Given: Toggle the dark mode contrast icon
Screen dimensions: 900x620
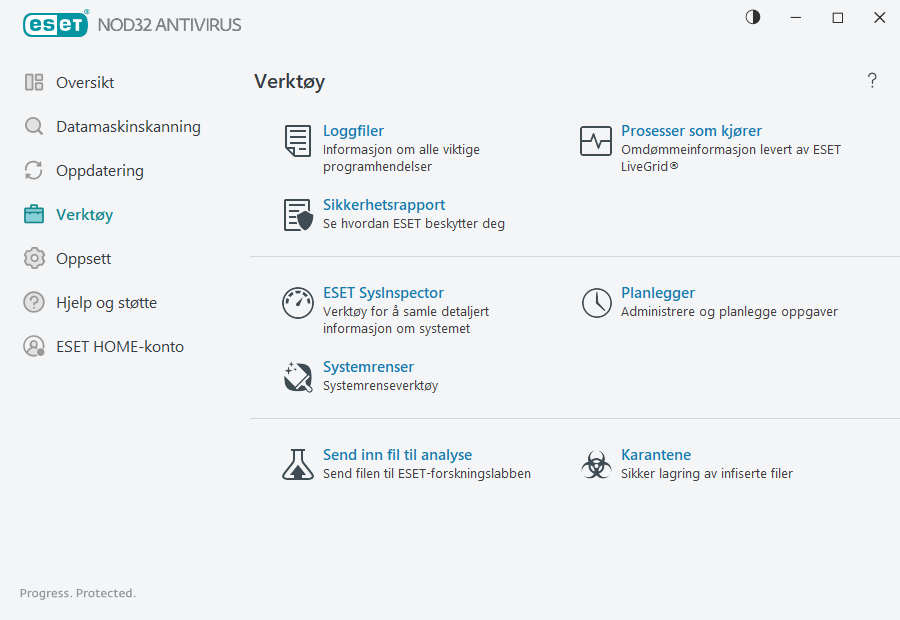Looking at the screenshot, I should (752, 17).
